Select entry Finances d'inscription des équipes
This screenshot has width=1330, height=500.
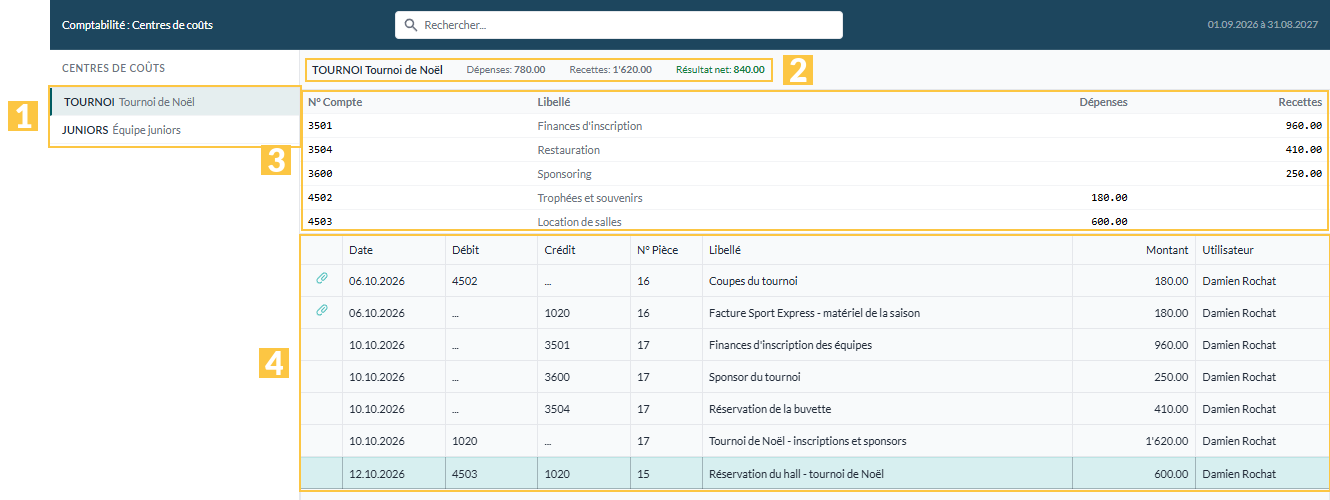pos(815,345)
